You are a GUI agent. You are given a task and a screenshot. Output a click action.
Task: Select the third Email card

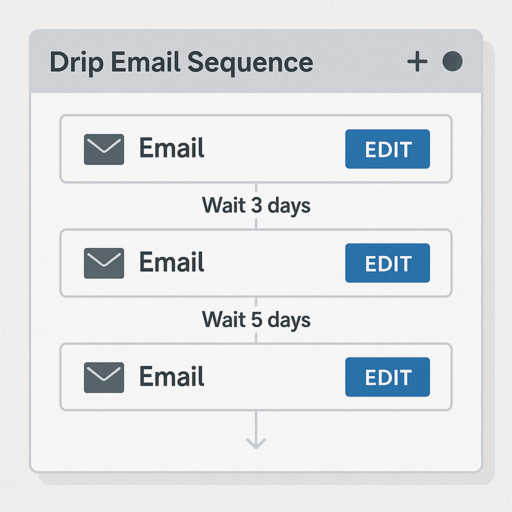coord(256,377)
